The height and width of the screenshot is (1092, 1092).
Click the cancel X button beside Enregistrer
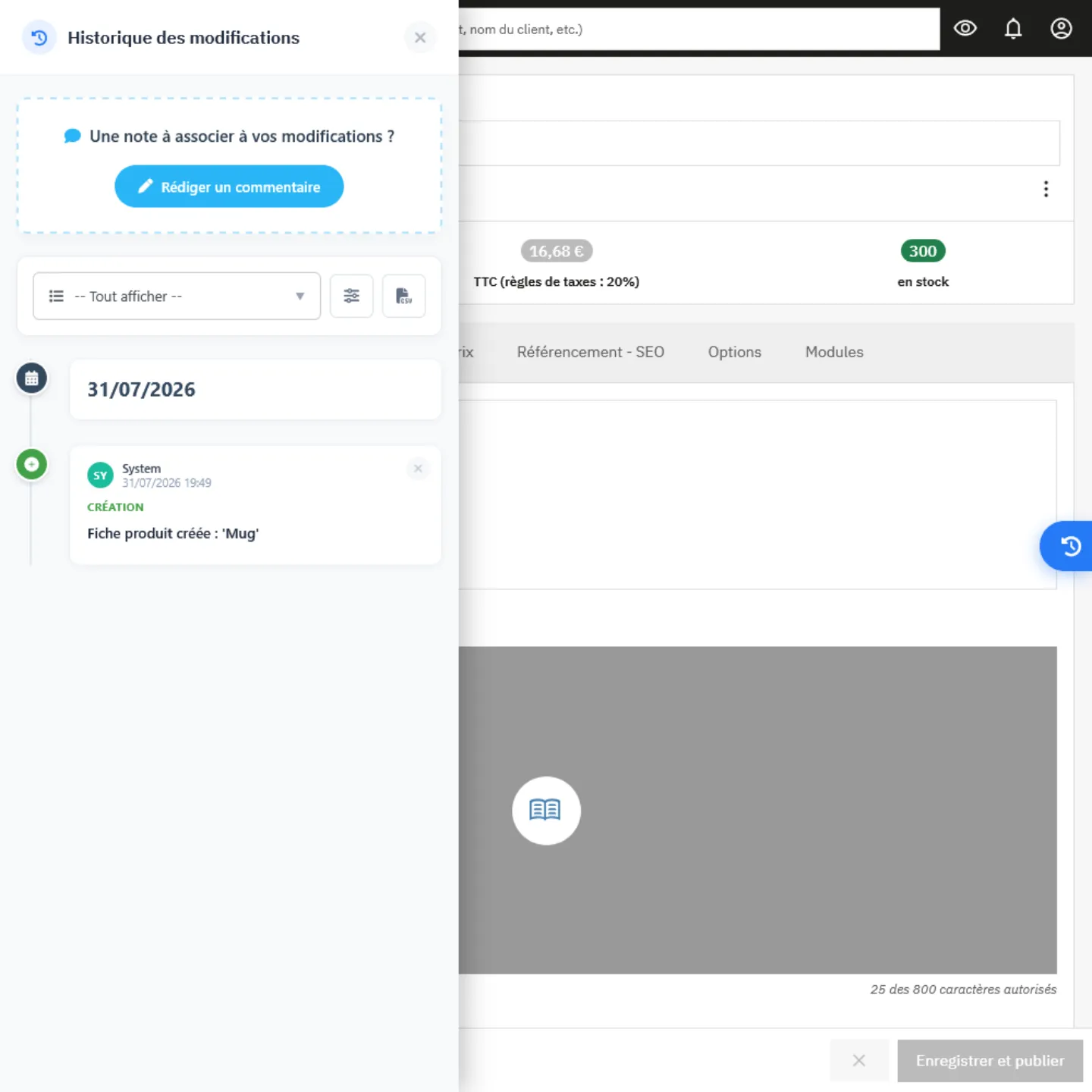click(859, 1061)
